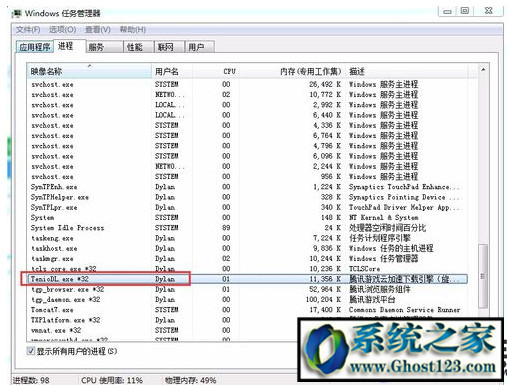
Task: Select the SynTPHelper.exe process
Action: point(247,197)
